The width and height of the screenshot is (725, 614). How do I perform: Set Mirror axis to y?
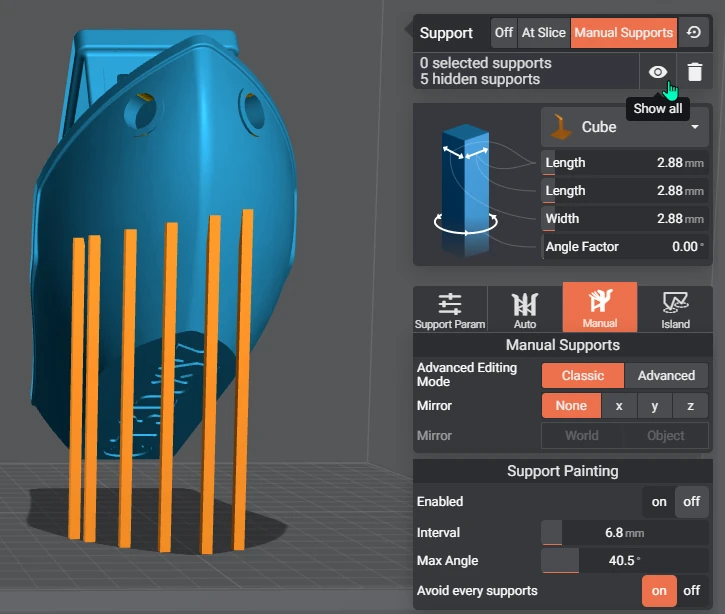654,405
